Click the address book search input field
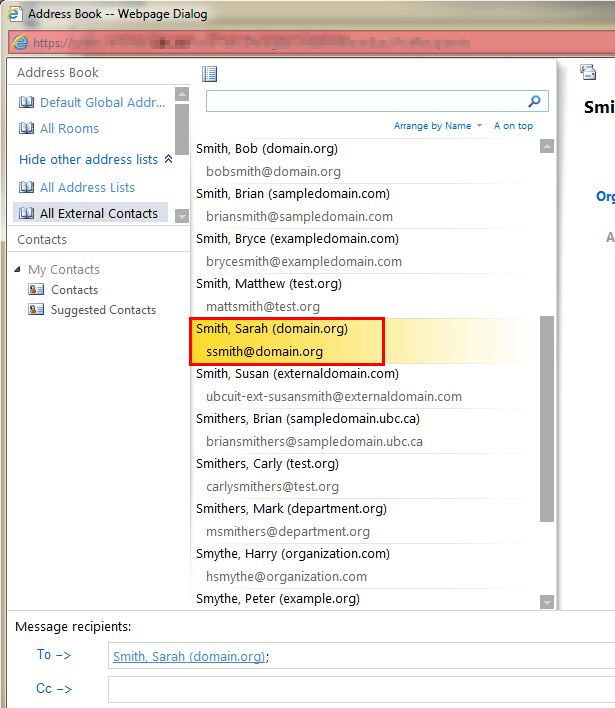 click(365, 101)
